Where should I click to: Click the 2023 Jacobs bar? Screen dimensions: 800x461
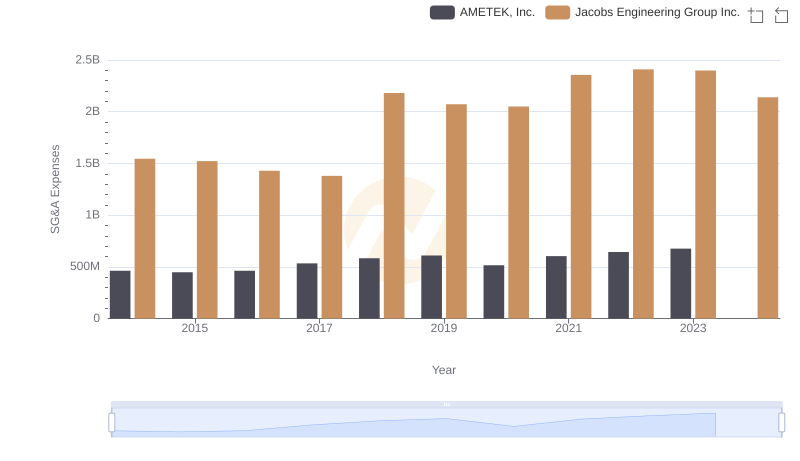click(x=706, y=194)
